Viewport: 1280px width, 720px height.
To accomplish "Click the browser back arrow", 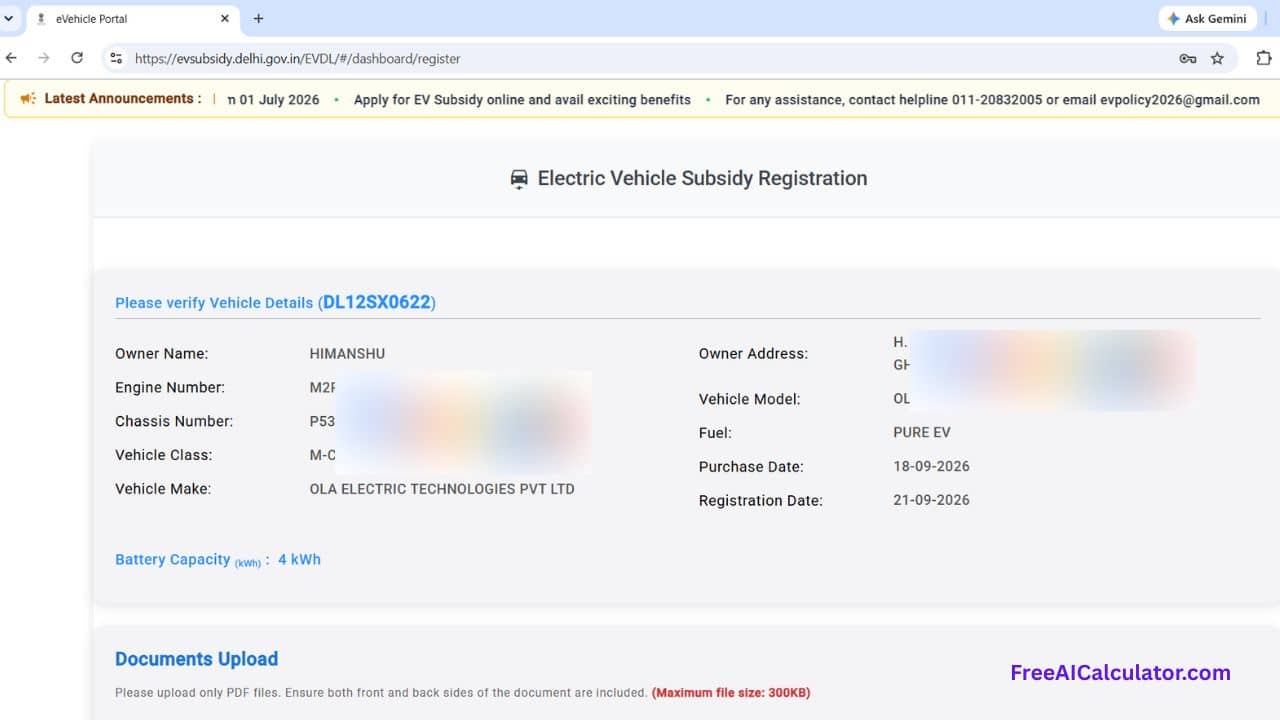I will click(11, 58).
